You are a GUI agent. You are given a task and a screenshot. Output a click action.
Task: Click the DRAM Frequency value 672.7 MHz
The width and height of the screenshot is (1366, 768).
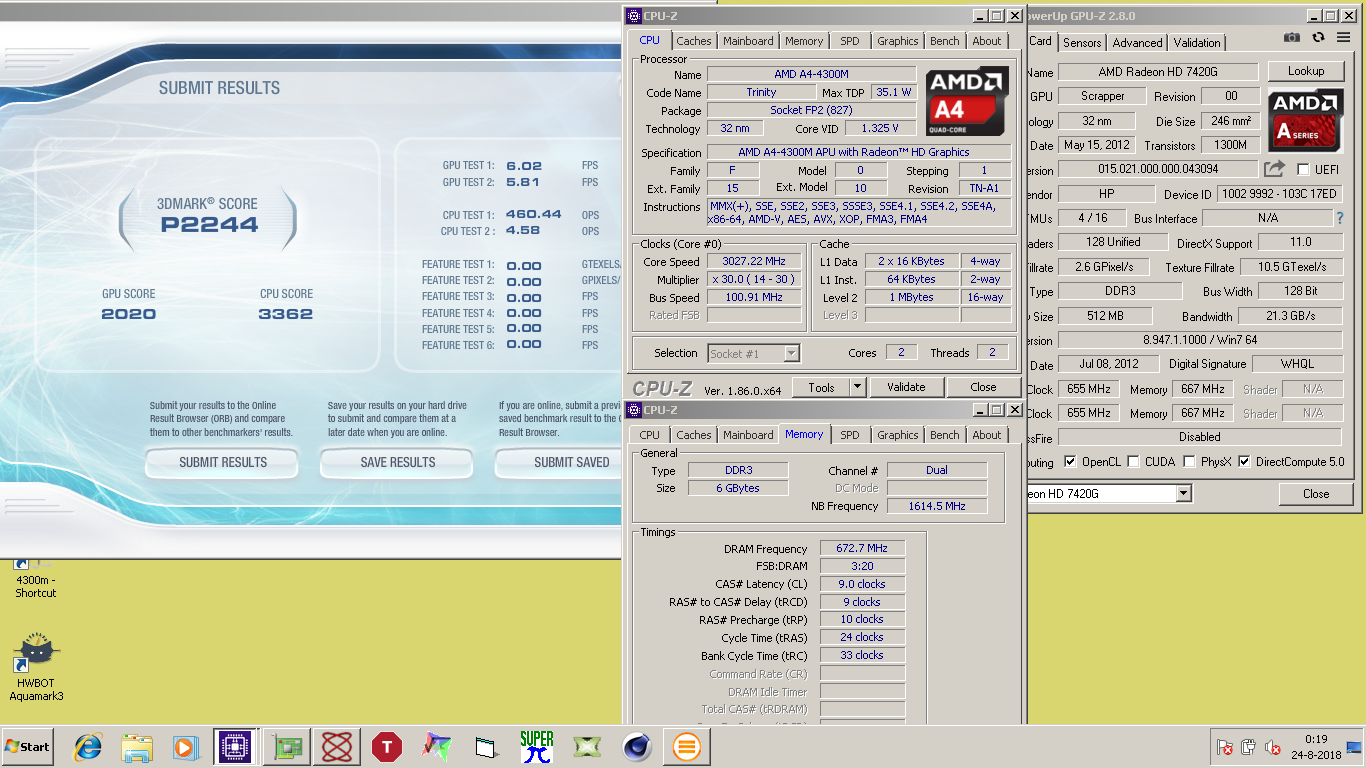(862, 548)
